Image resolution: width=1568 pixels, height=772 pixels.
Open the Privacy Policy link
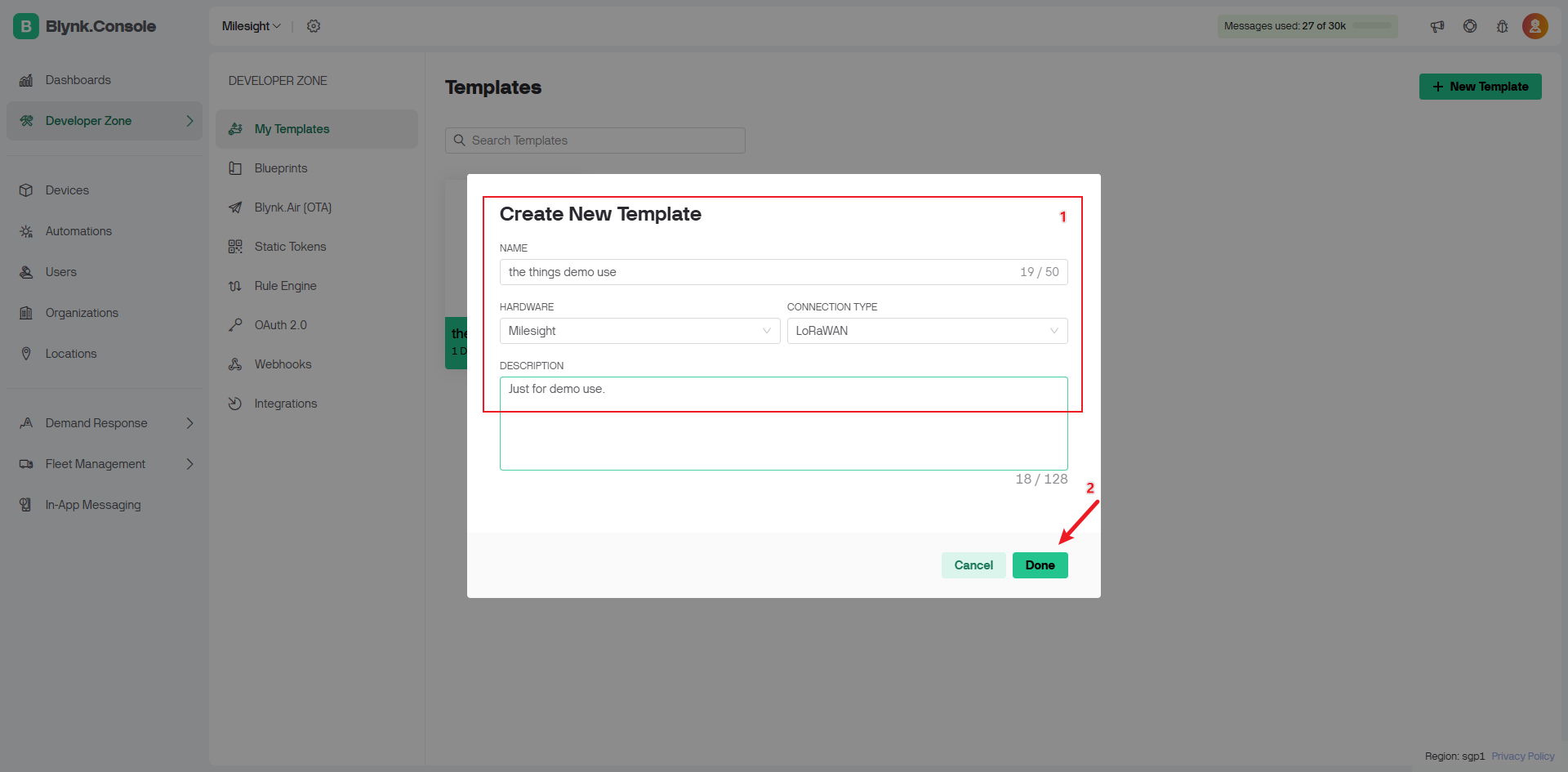(x=1522, y=756)
